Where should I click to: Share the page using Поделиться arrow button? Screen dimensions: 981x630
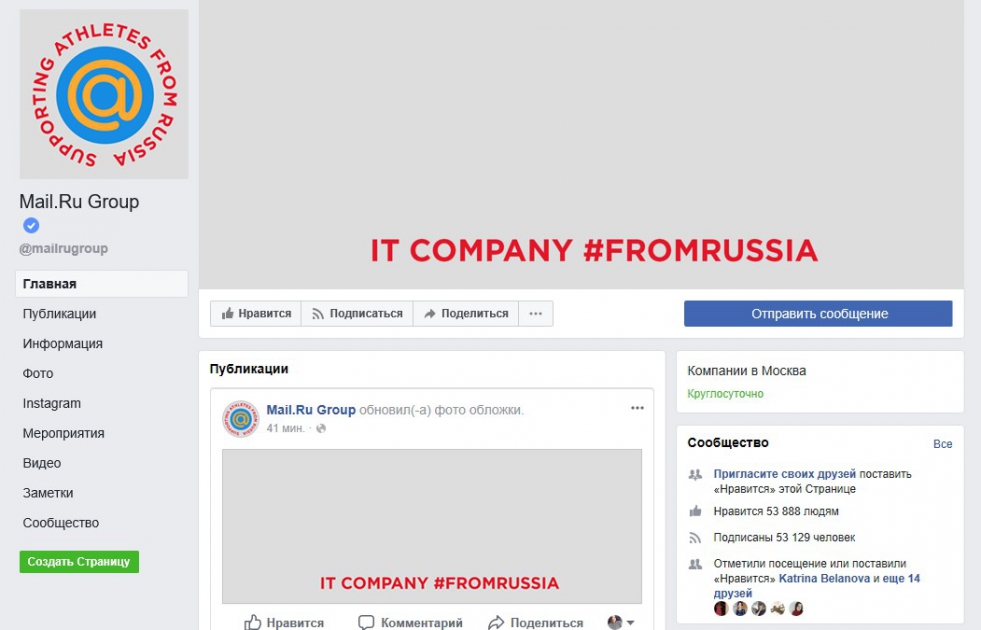pyautogui.click(x=466, y=313)
